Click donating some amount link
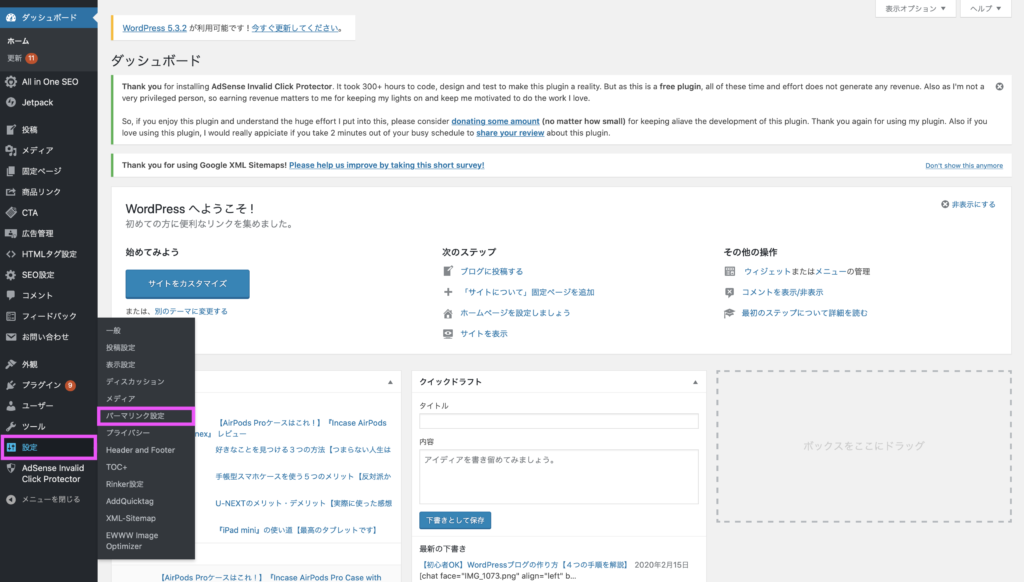Viewport: 1024px width, 582px height. (x=496, y=121)
